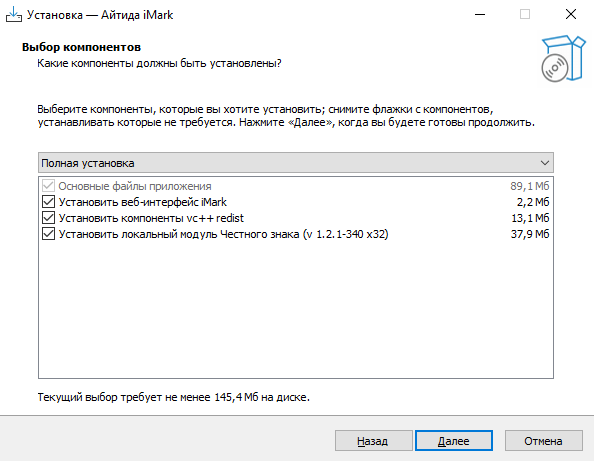The height and width of the screenshot is (461, 594).
Task: Uncheck Установить веб-интерфейс iMark checkbox
Action: [48, 202]
